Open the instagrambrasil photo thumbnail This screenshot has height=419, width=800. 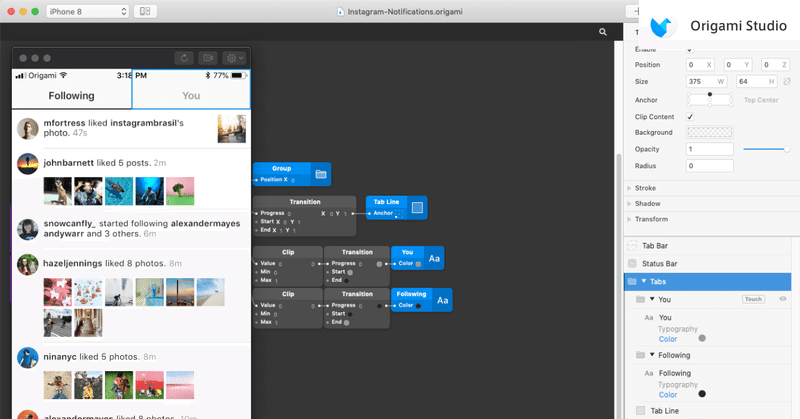(x=232, y=128)
